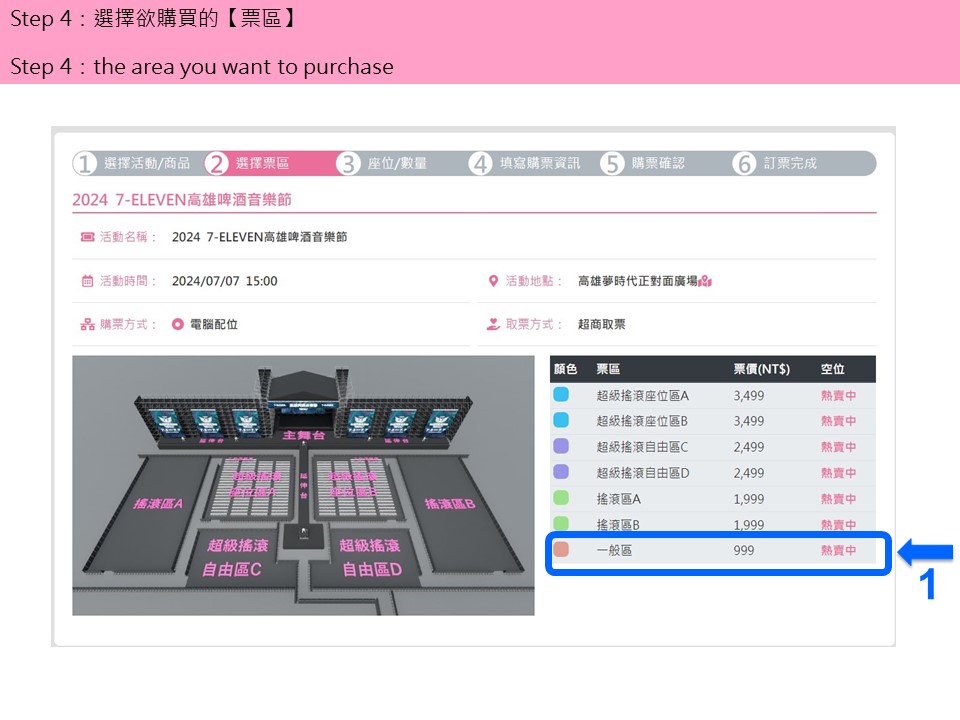
Task: Open the map icon after 高雄夢時代正對面廣場
Action: point(704,281)
